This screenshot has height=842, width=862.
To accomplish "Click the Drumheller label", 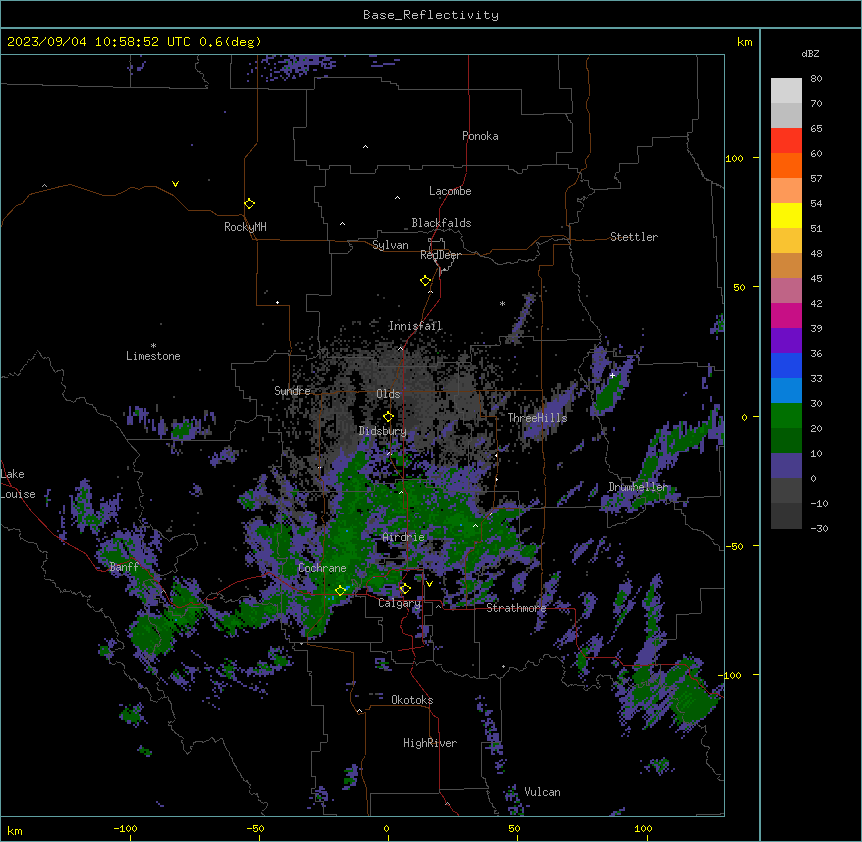I will pyautogui.click(x=638, y=486).
